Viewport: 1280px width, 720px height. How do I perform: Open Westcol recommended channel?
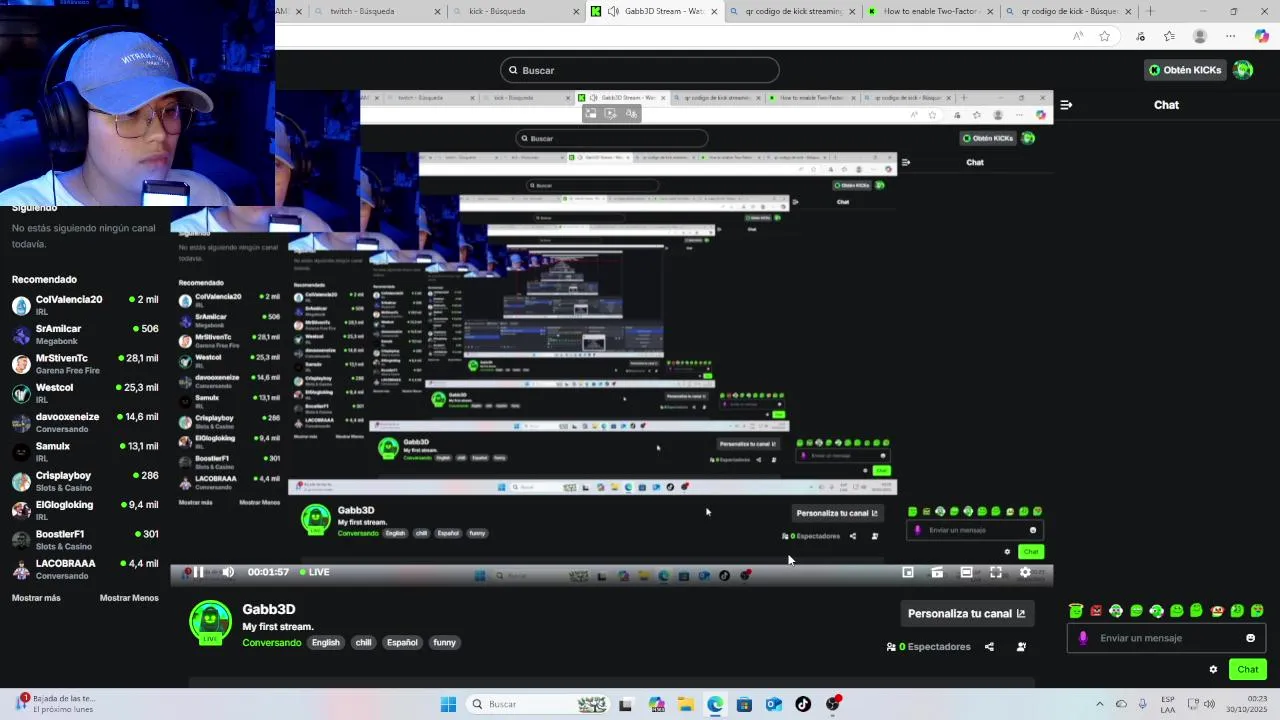click(85, 393)
